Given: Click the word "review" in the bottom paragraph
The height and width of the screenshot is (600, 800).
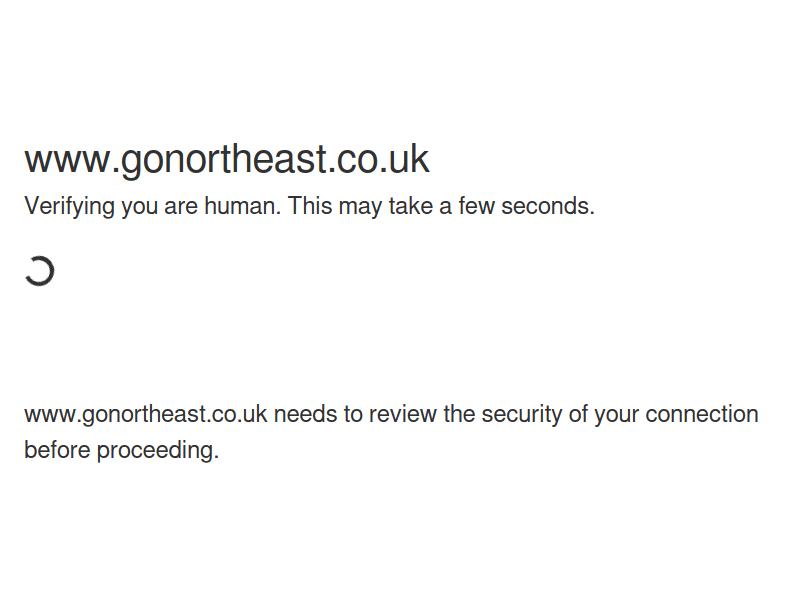Looking at the screenshot, I should [403, 414].
